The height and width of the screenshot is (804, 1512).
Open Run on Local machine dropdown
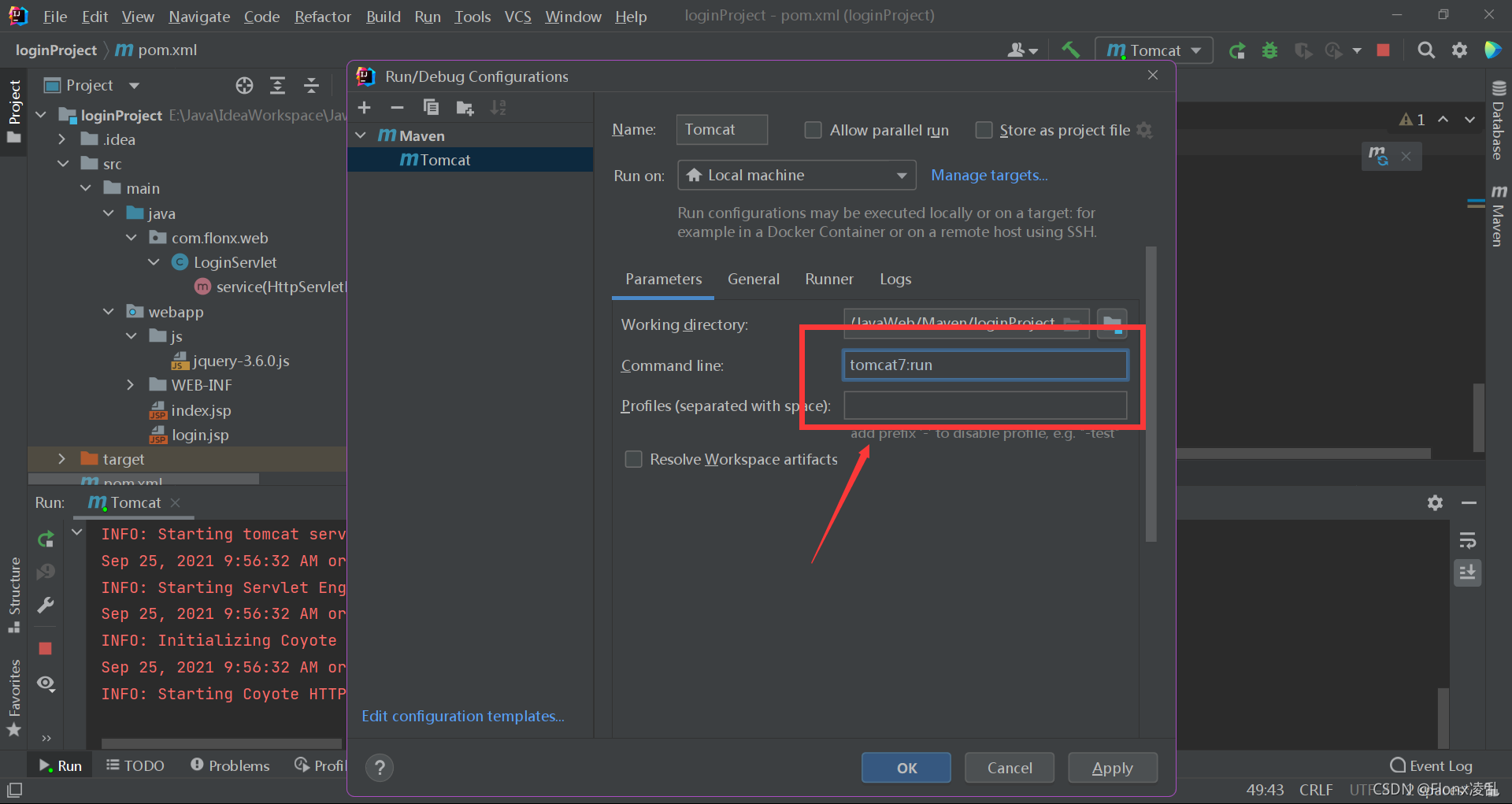pyautogui.click(x=796, y=175)
